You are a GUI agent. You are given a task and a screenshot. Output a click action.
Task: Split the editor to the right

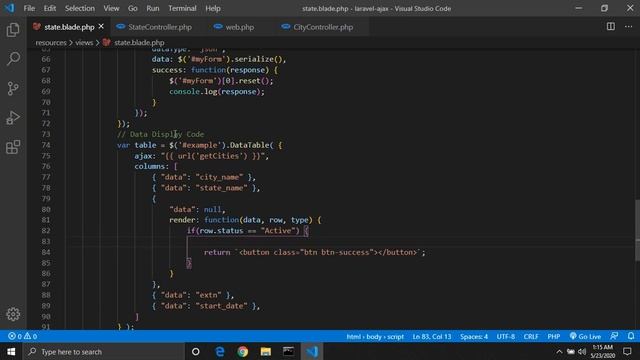(x=611, y=27)
